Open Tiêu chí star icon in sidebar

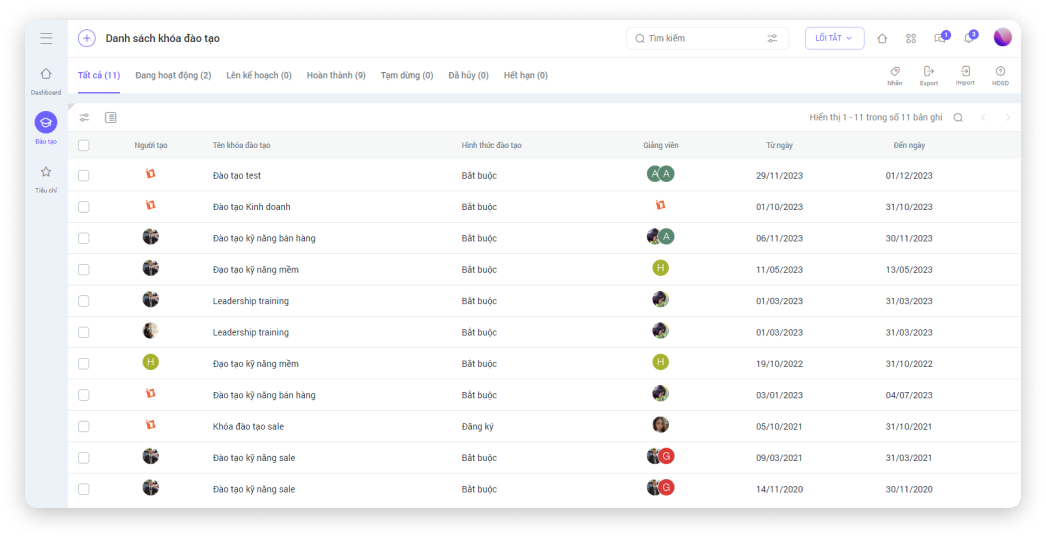point(46,177)
